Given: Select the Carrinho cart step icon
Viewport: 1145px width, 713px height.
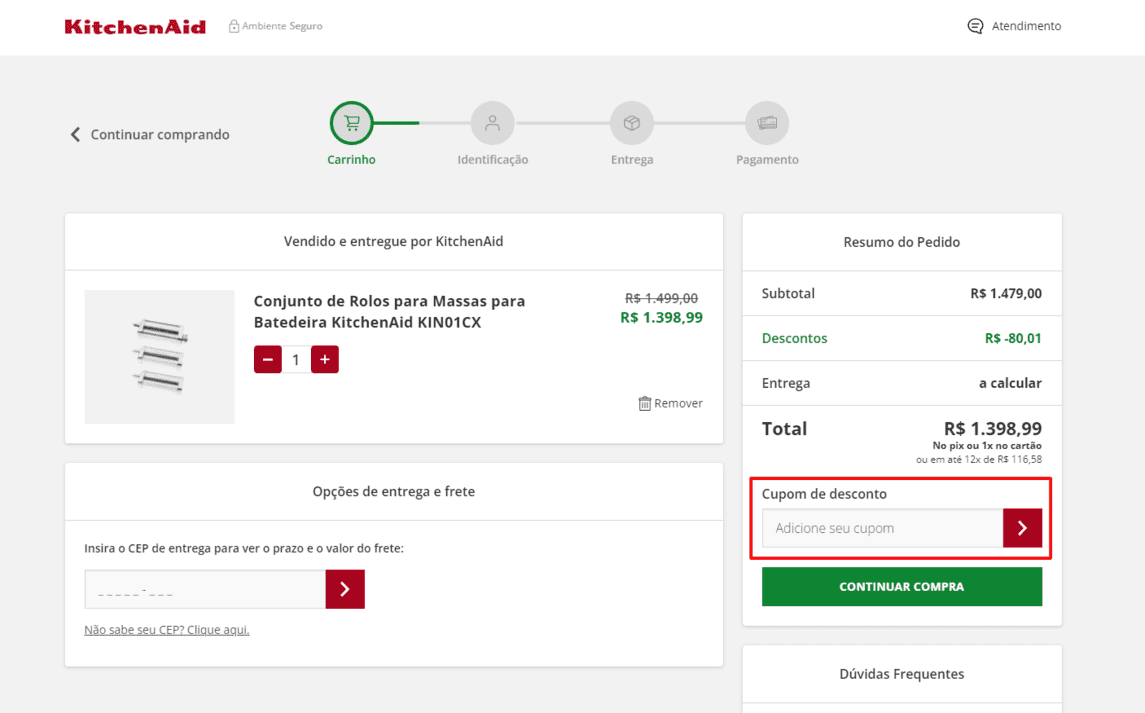Looking at the screenshot, I should [x=351, y=123].
